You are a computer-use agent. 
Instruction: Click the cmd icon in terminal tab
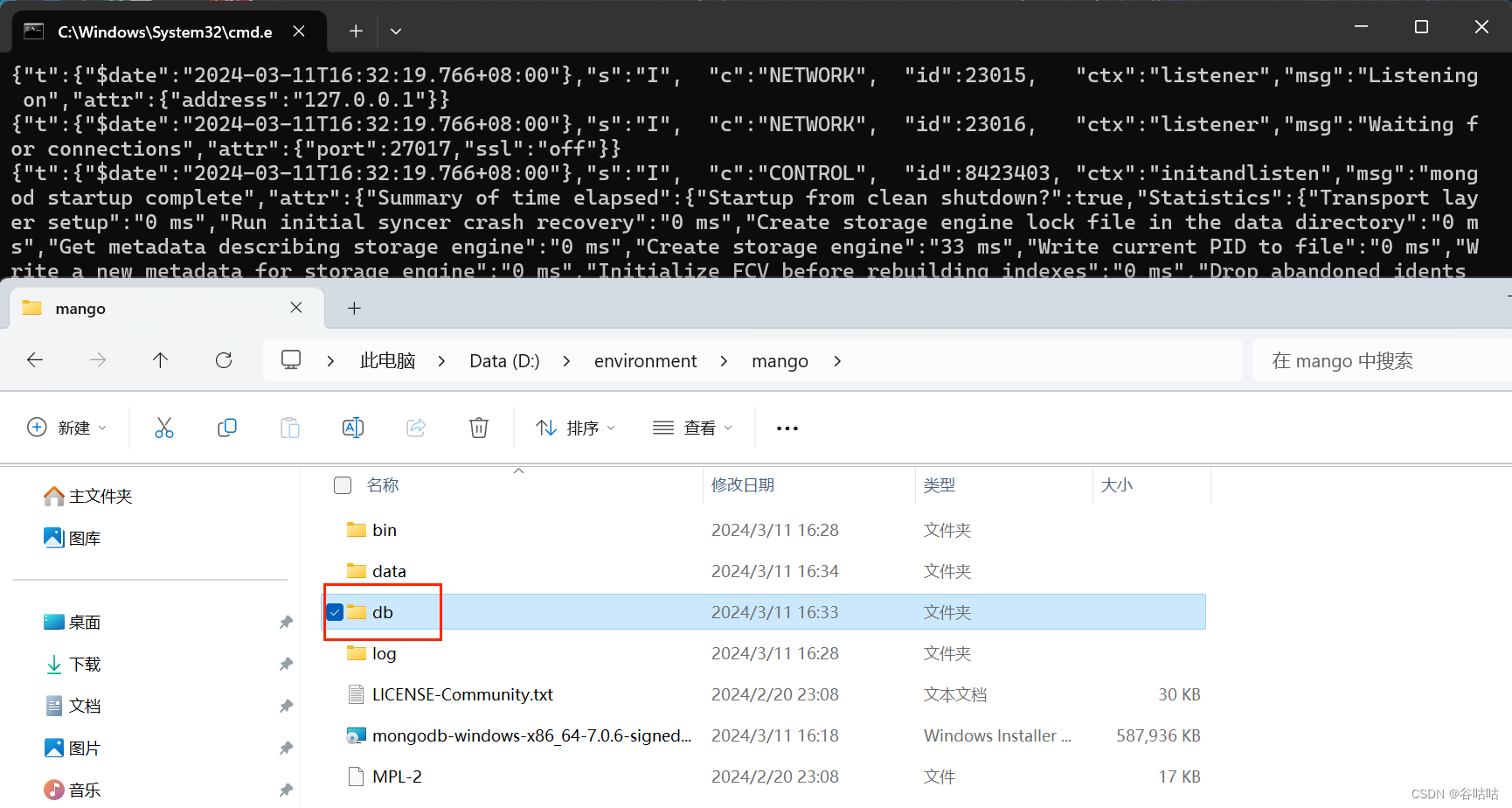pyautogui.click(x=34, y=31)
